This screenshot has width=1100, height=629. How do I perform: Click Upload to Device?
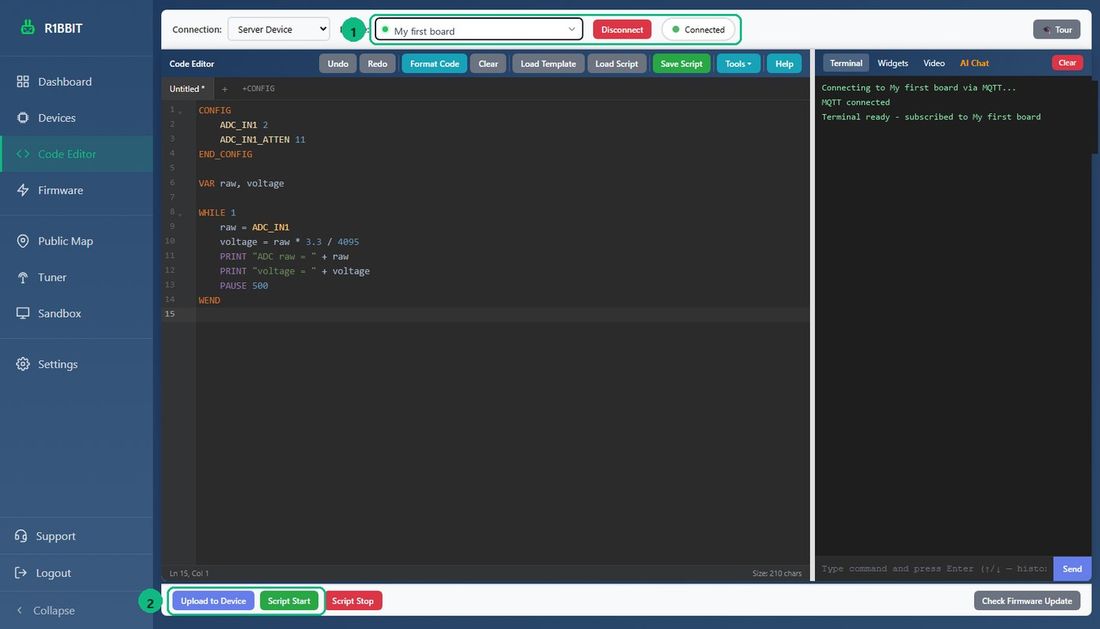pyautogui.click(x=213, y=601)
